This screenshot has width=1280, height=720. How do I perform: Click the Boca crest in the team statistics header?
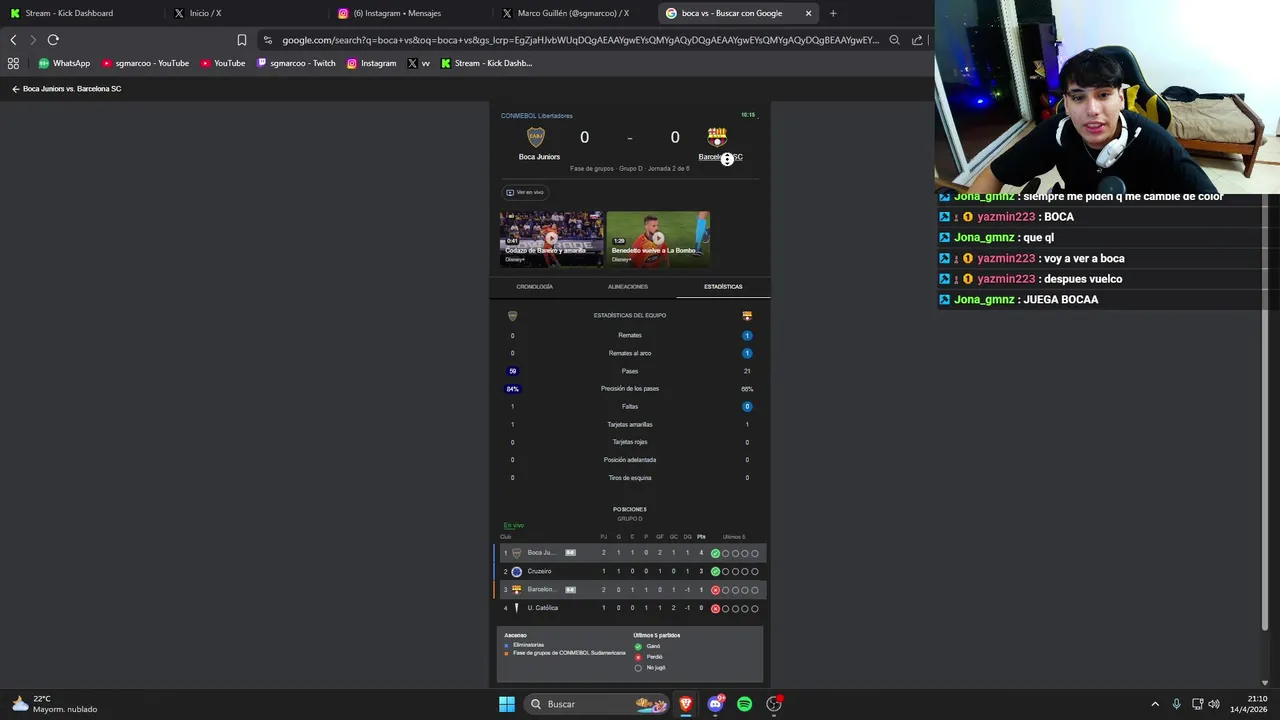[513, 316]
